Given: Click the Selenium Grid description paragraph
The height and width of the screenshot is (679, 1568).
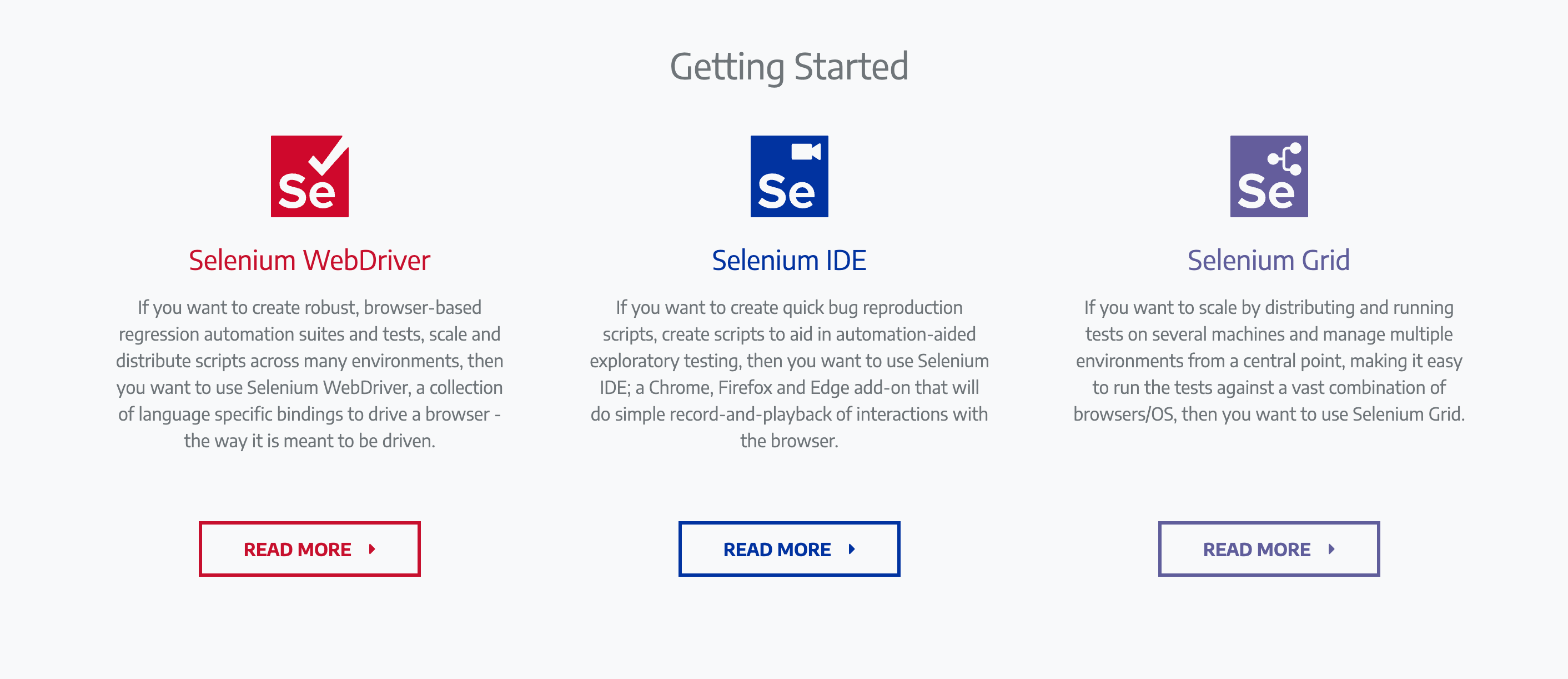Looking at the screenshot, I should point(1269,361).
